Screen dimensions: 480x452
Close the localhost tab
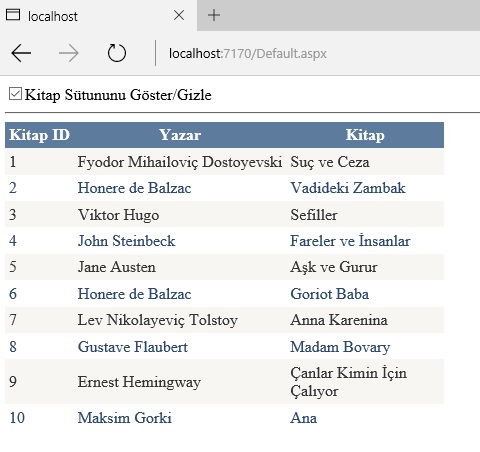coord(179,15)
